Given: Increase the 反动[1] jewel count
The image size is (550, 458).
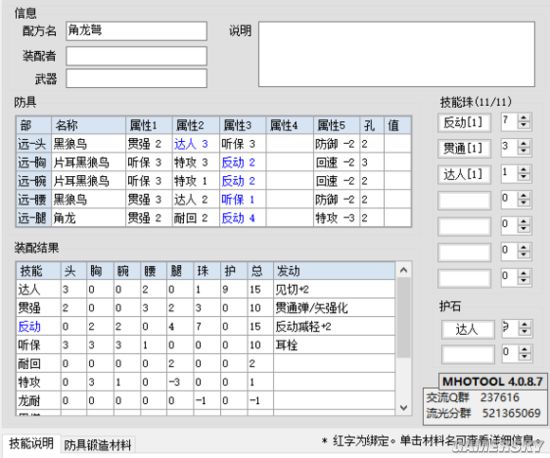Looking at the screenshot, I should pyautogui.click(x=524, y=118).
